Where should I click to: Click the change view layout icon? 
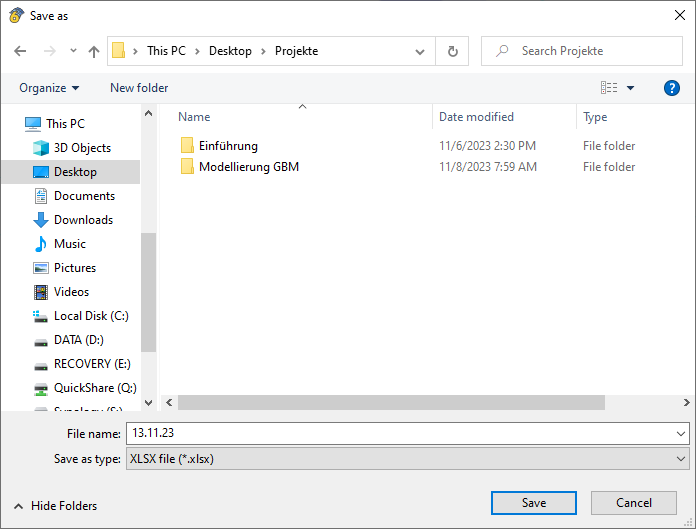coord(609,88)
